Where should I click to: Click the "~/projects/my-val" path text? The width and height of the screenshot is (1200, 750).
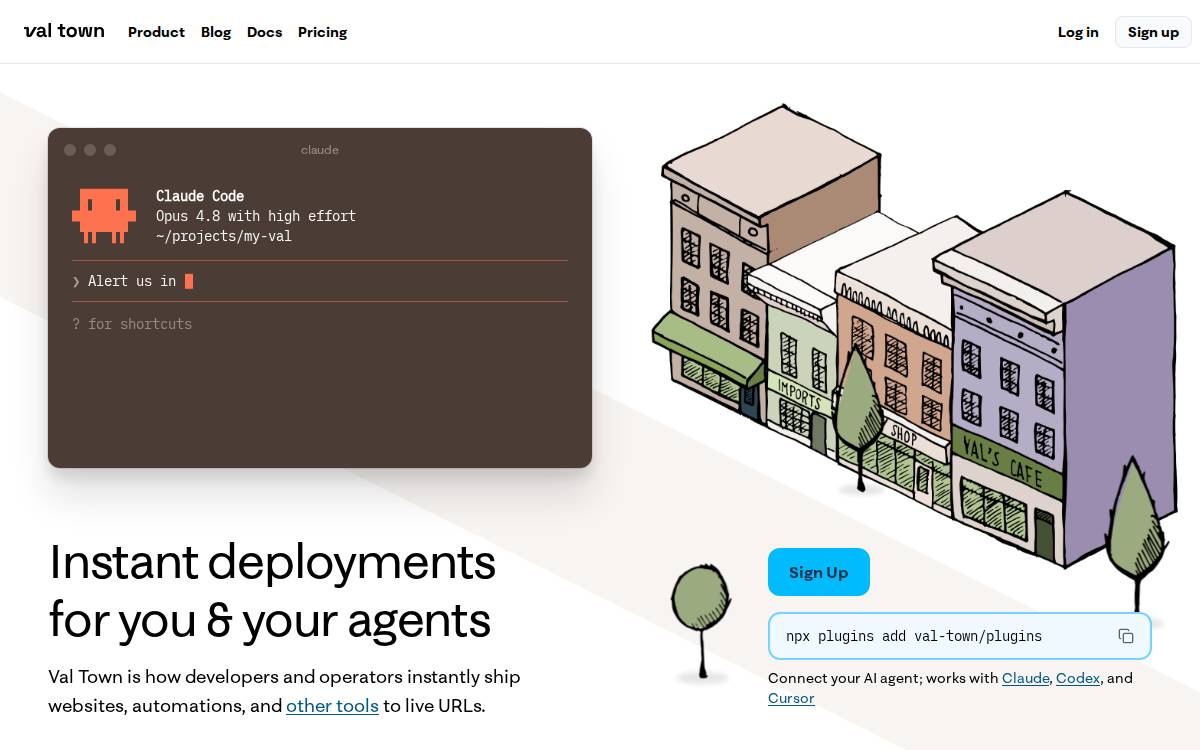[224, 236]
